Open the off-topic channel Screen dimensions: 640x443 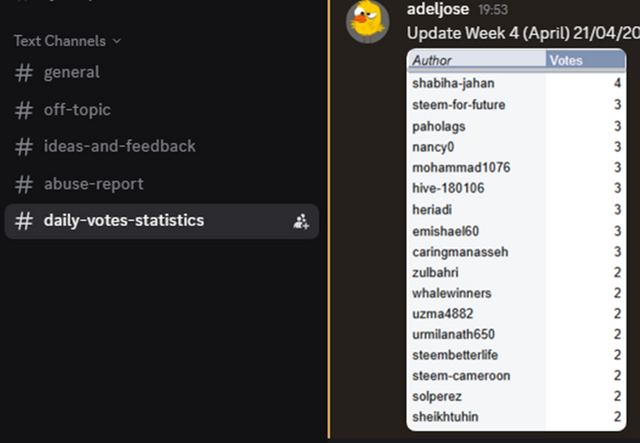pos(162,110)
